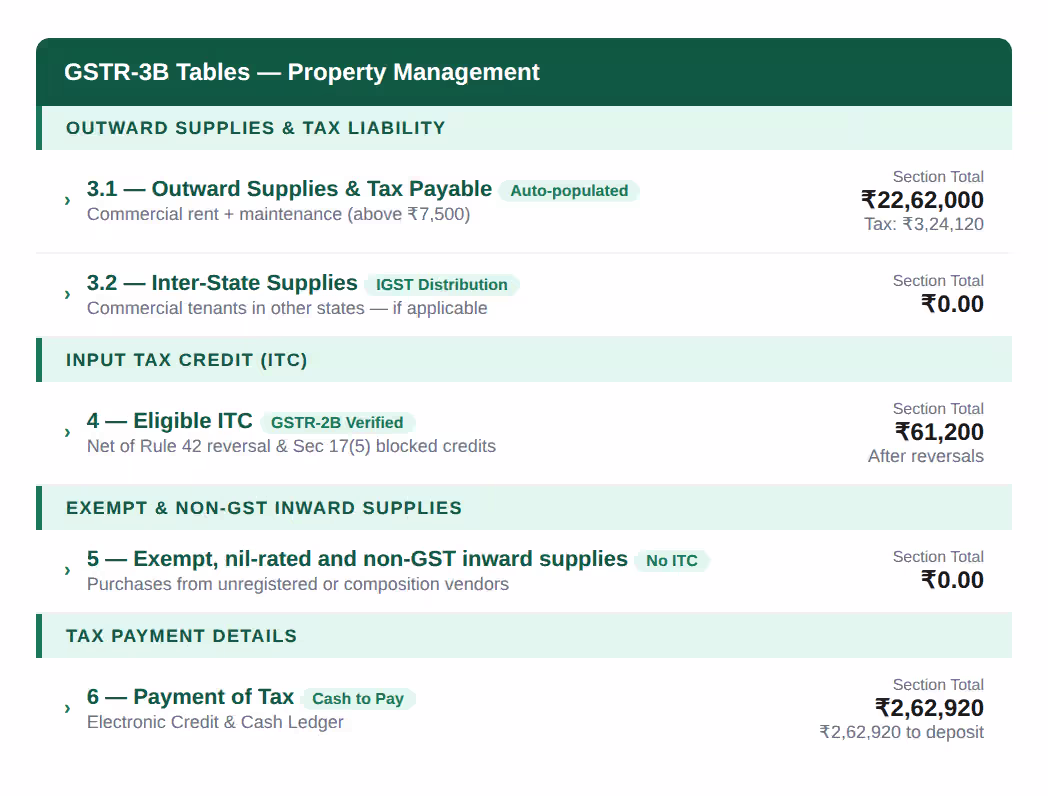Open the Exempt, nil-rated and non-GST inward supplies title

[357, 559]
